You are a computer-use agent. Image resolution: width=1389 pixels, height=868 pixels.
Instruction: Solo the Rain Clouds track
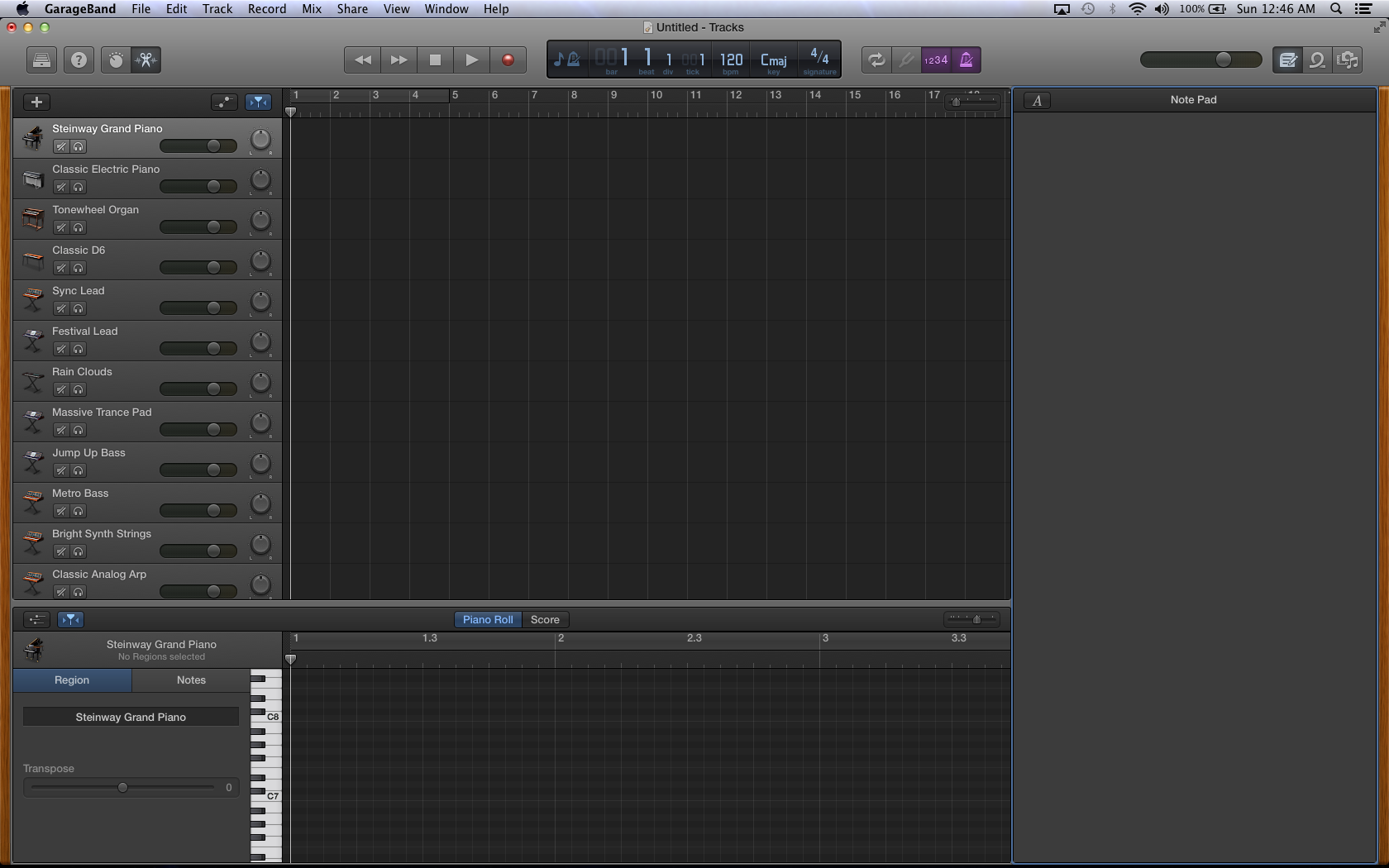(79, 389)
